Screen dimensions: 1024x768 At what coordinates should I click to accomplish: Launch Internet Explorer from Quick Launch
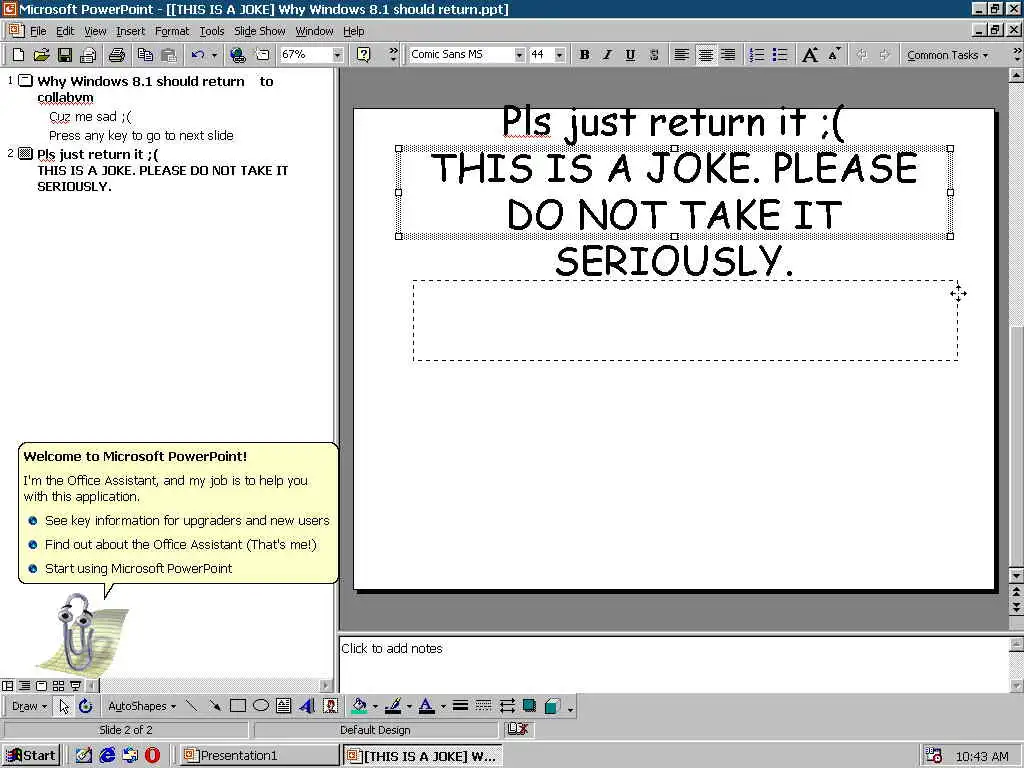tap(107, 756)
